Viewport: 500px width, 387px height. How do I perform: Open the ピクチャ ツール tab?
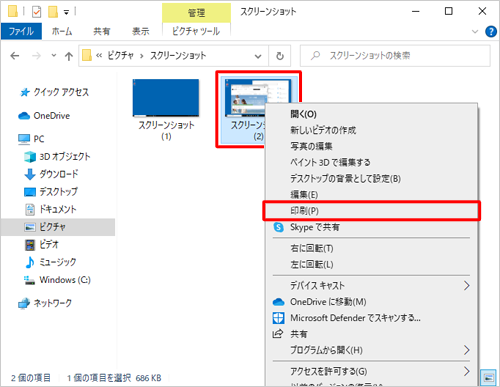point(196,31)
